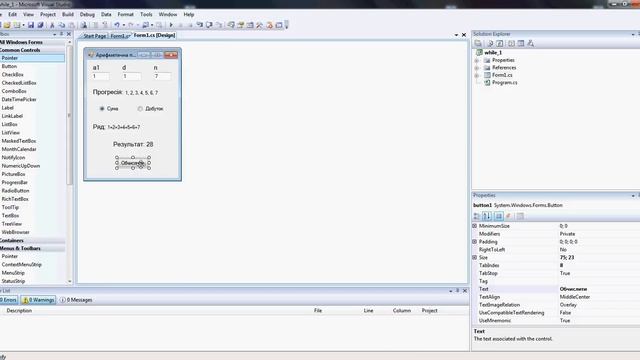Screen dimensions: 640x360
Task: Open the Debug menu
Action: tap(87, 14)
